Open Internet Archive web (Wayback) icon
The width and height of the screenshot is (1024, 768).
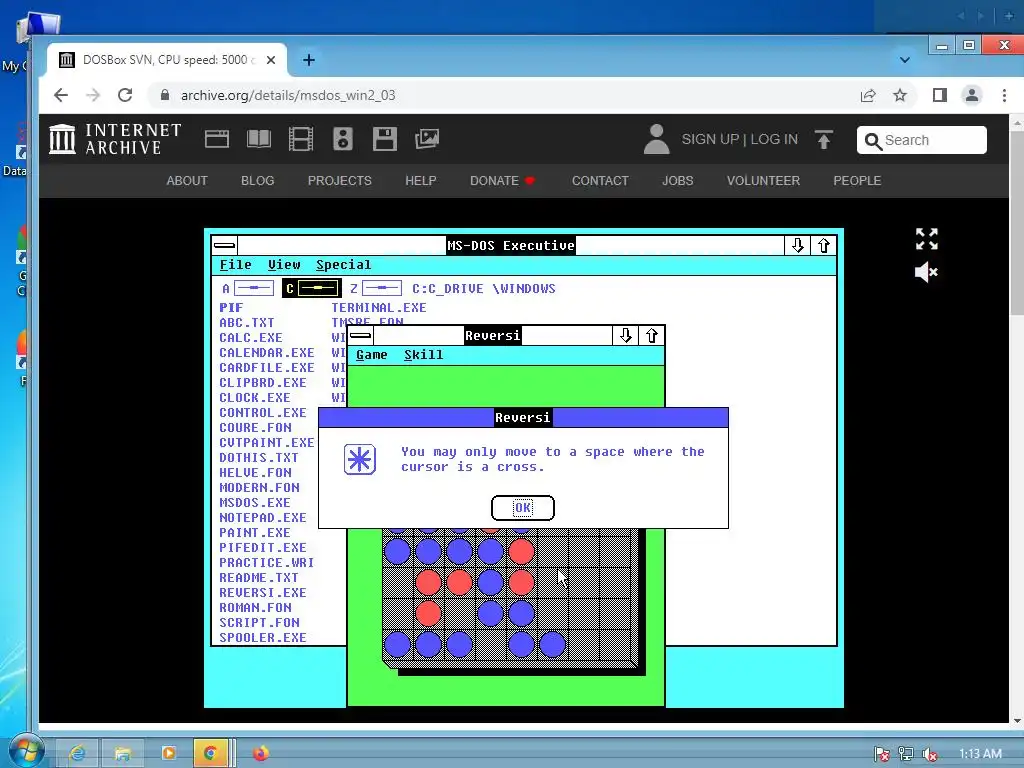tap(217, 139)
